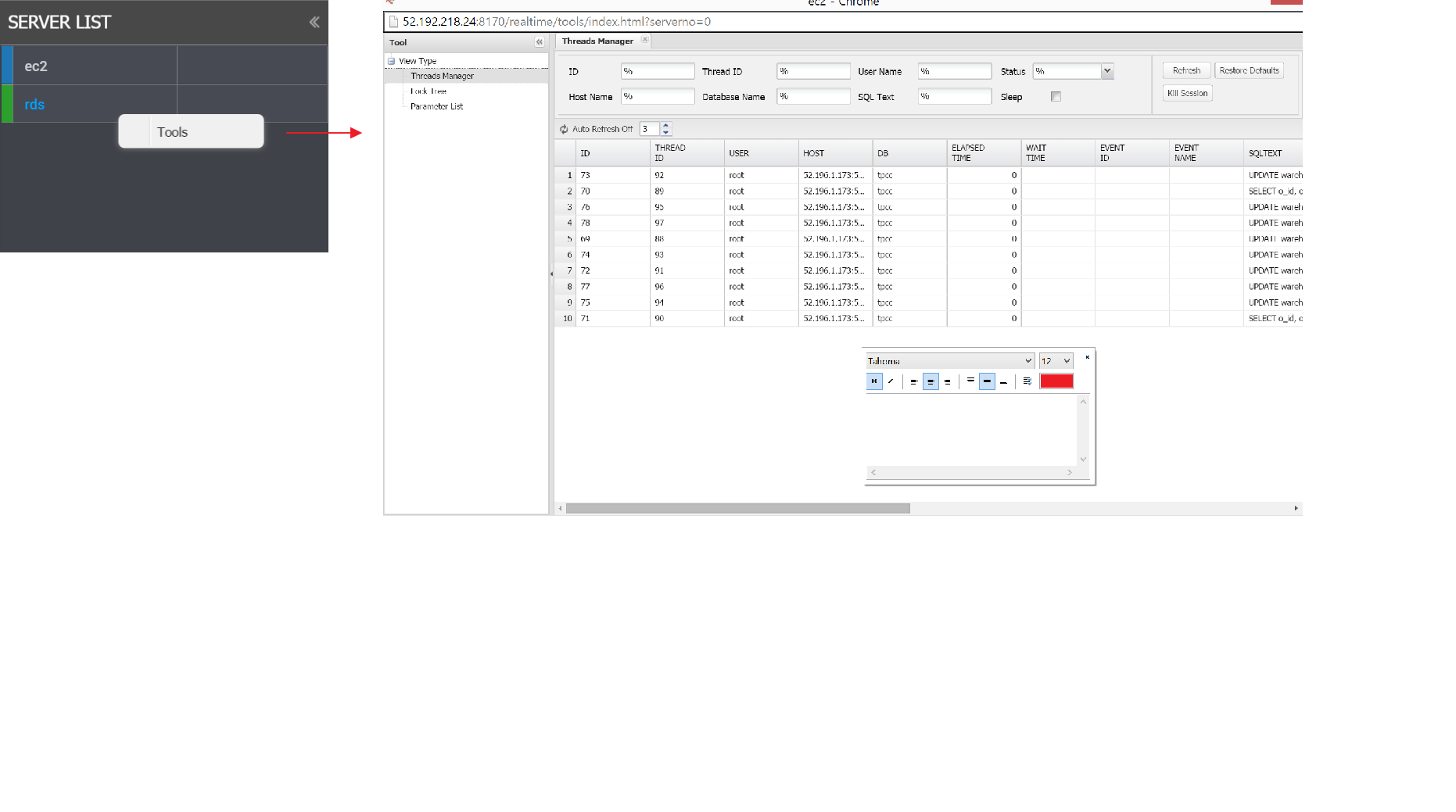Image resolution: width=1456 pixels, height=812 pixels.
Task: Click the Restore Defaults button
Action: (1249, 70)
